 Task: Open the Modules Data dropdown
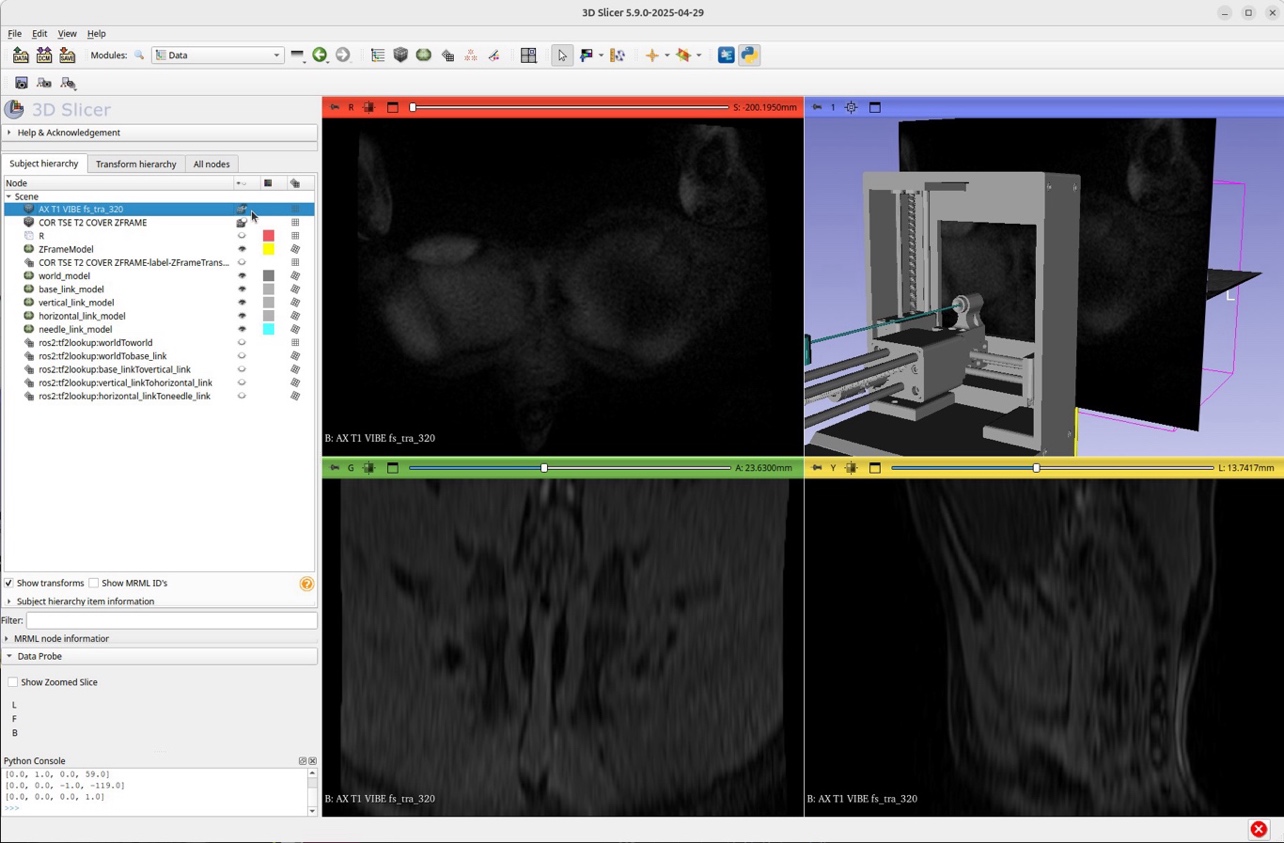[217, 55]
